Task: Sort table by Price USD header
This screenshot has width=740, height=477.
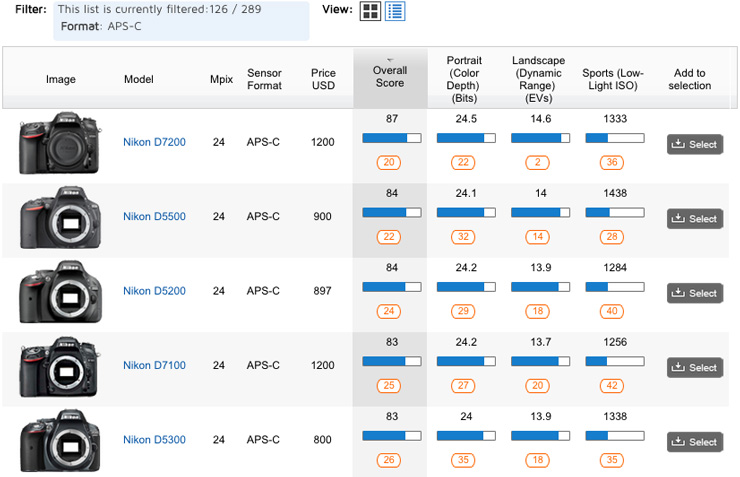Action: [x=323, y=79]
